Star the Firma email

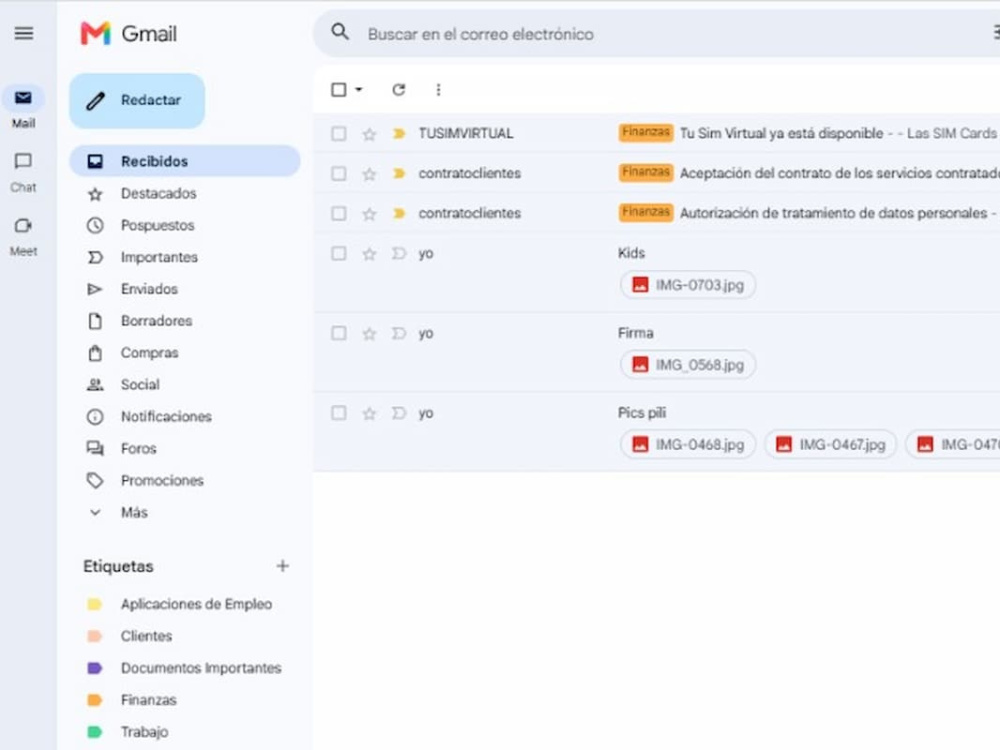(x=369, y=334)
